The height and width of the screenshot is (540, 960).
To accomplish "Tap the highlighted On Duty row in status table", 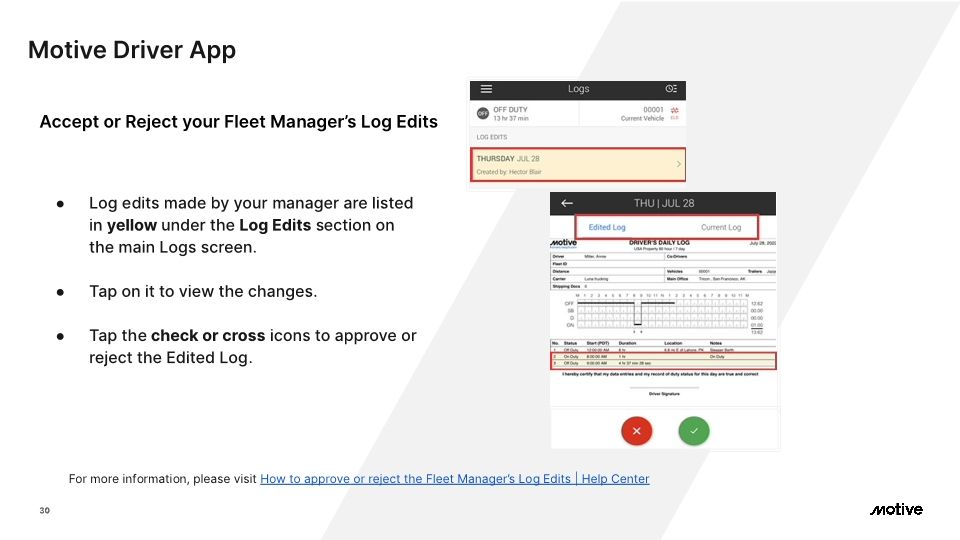I will (x=662, y=356).
